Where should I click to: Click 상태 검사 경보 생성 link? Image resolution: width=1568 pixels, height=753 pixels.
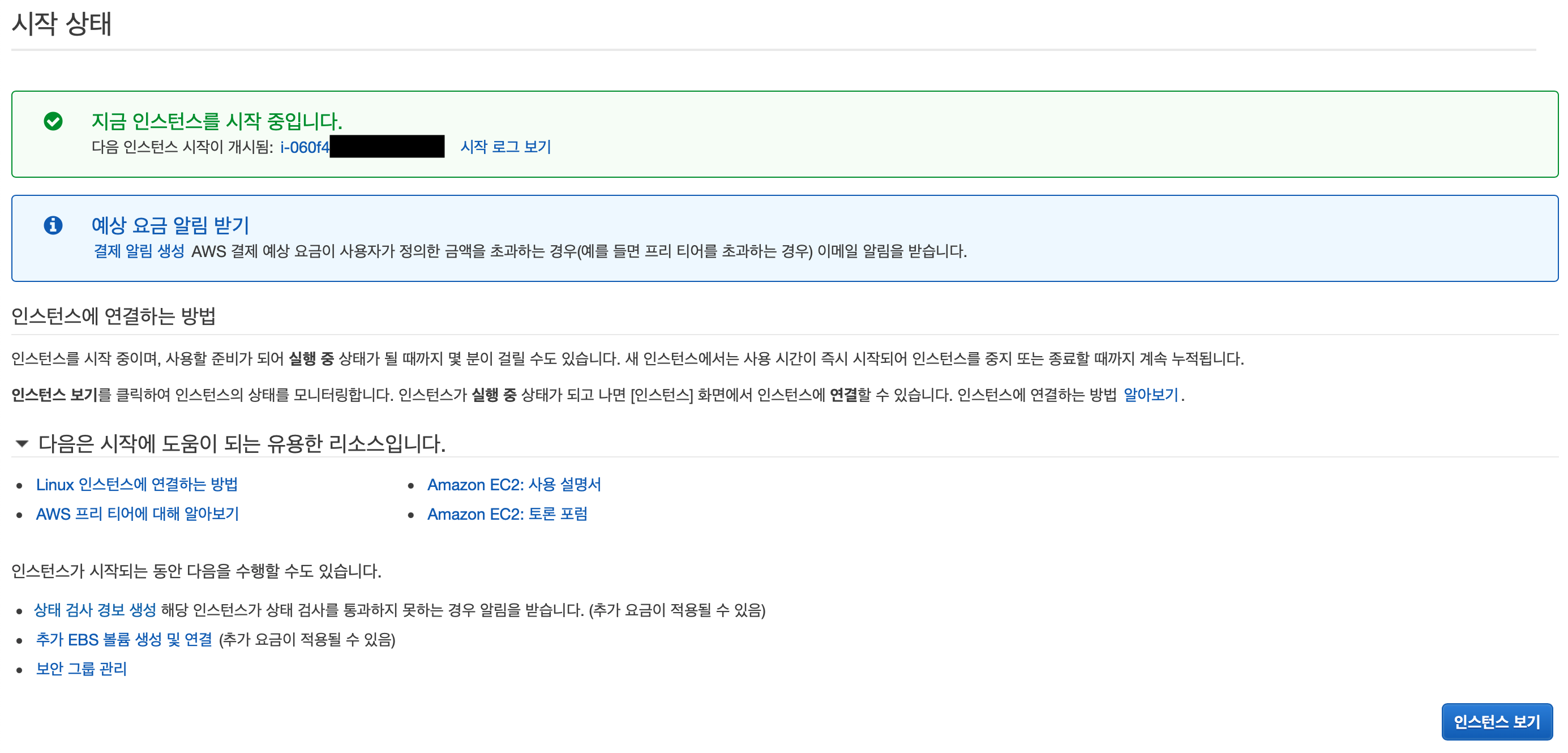[95, 609]
